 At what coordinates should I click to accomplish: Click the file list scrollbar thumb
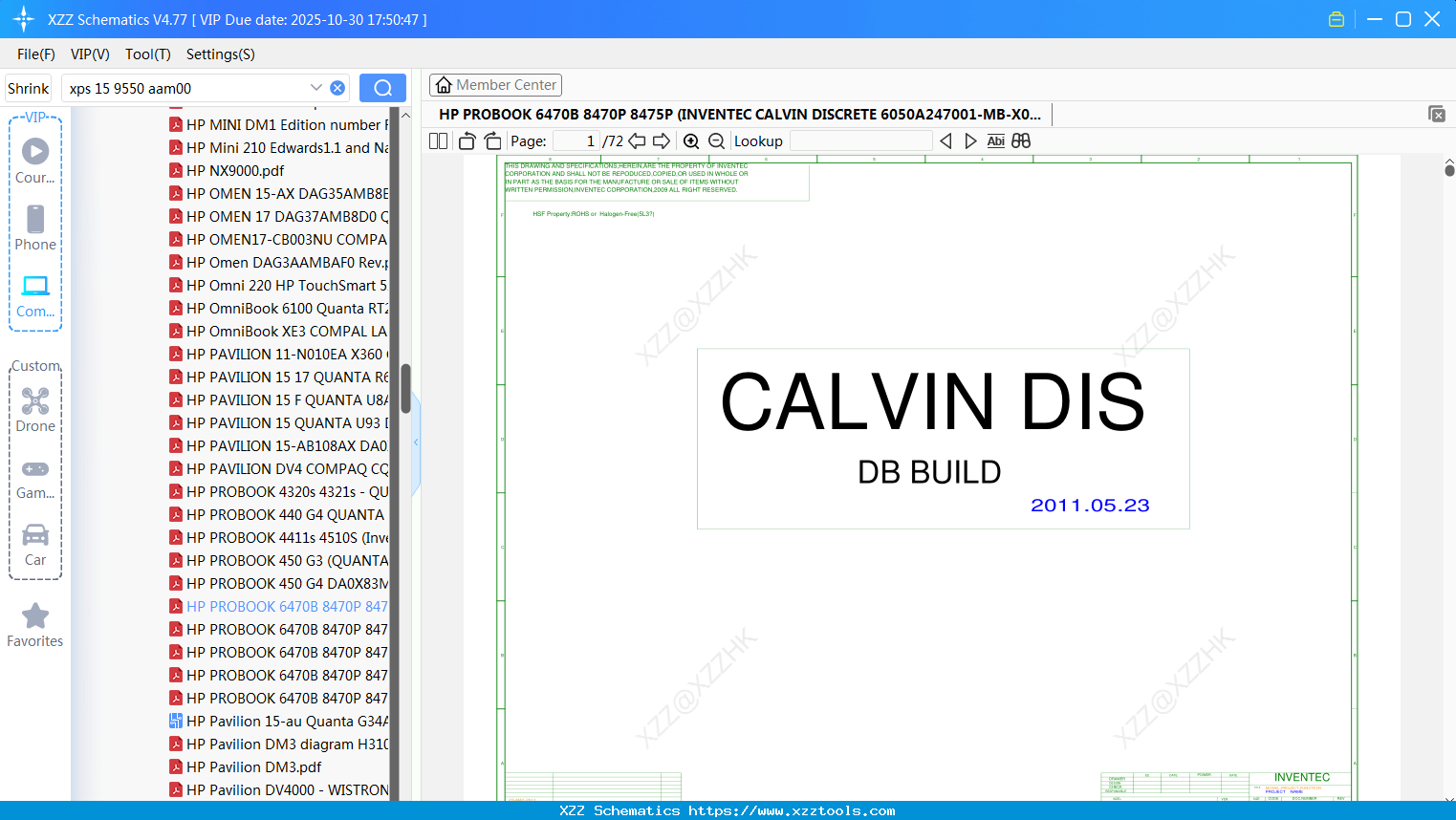click(x=405, y=388)
